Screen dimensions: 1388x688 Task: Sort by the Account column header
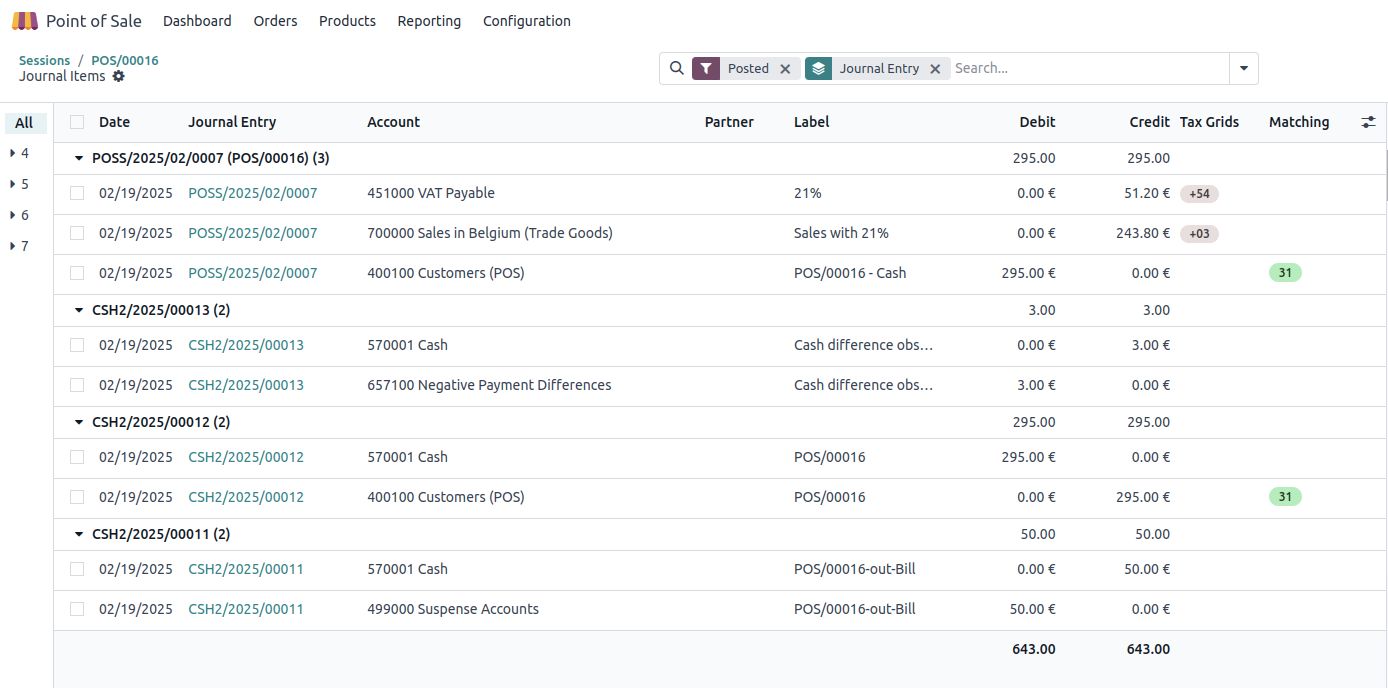394,122
